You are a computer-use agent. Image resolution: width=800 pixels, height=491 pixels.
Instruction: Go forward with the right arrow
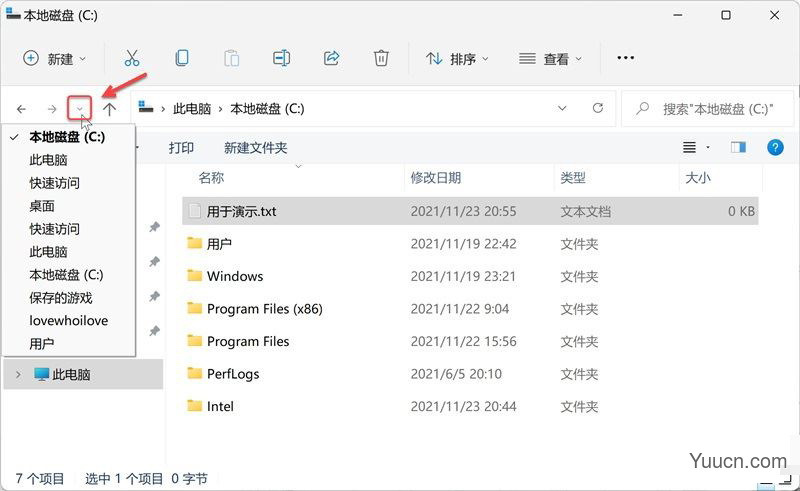(52, 109)
